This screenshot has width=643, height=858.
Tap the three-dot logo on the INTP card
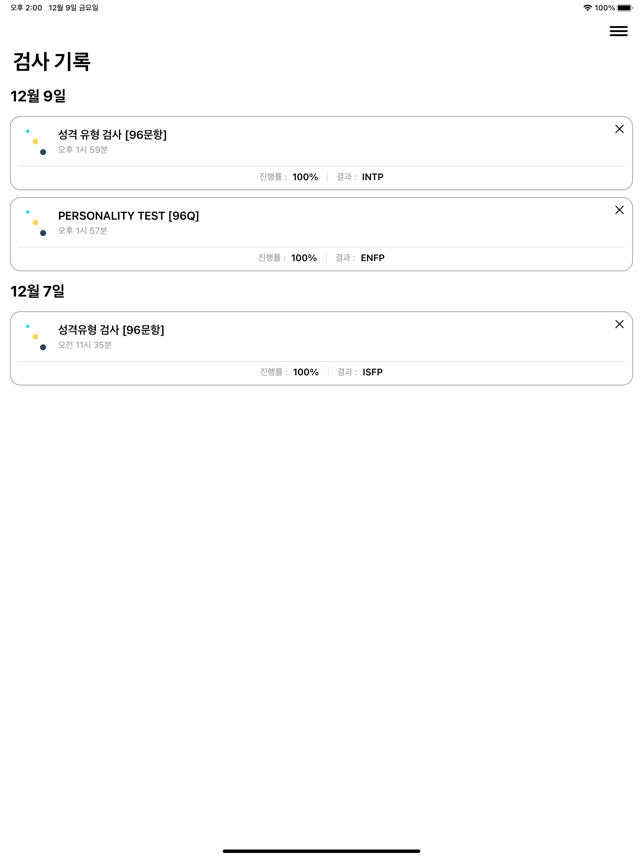point(36,142)
